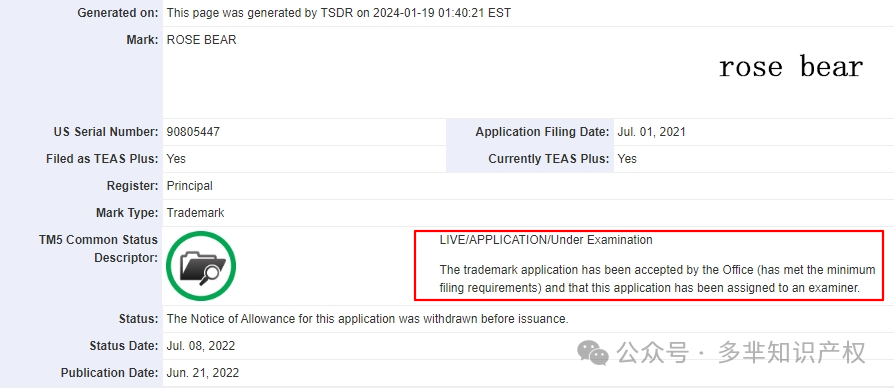
Task: Click the ROSE BEAR mark text
Action: coord(201,40)
